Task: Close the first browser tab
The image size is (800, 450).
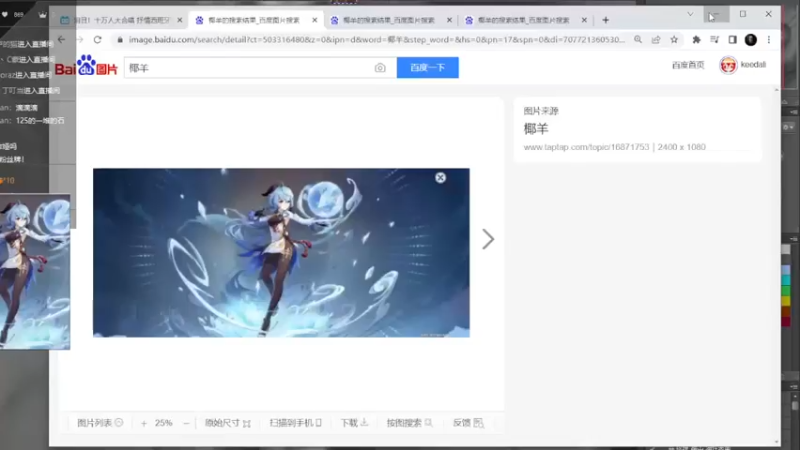Action: point(180,20)
